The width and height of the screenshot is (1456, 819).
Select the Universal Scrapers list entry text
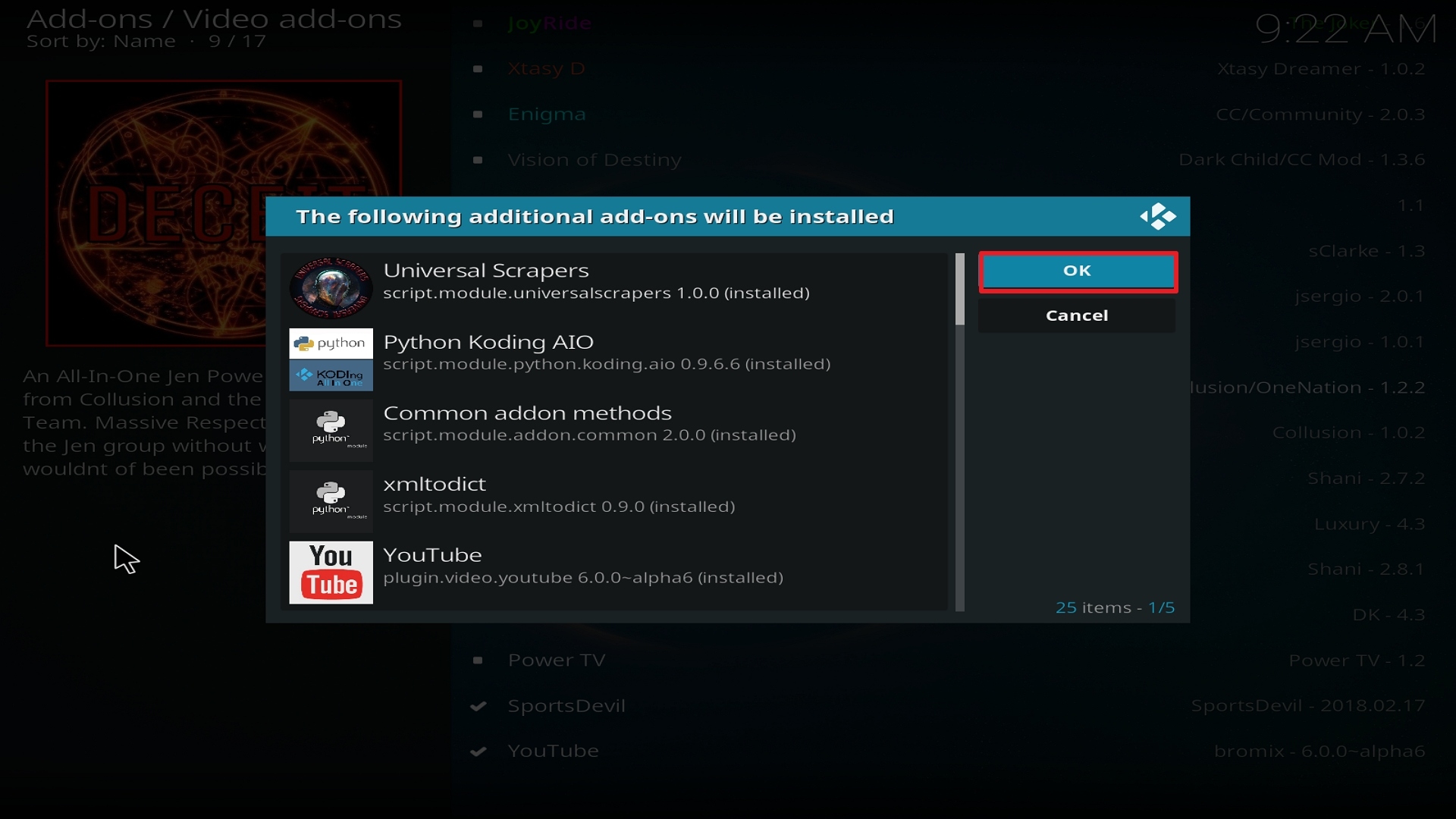[x=485, y=271]
